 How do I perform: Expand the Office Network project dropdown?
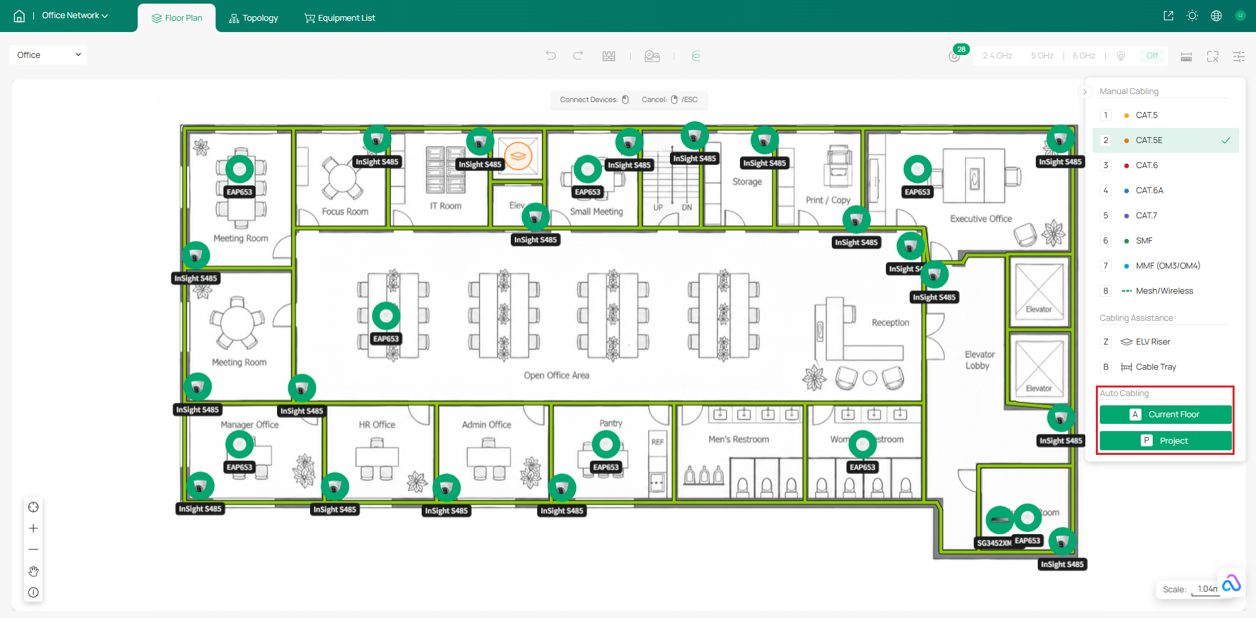[x=75, y=16]
